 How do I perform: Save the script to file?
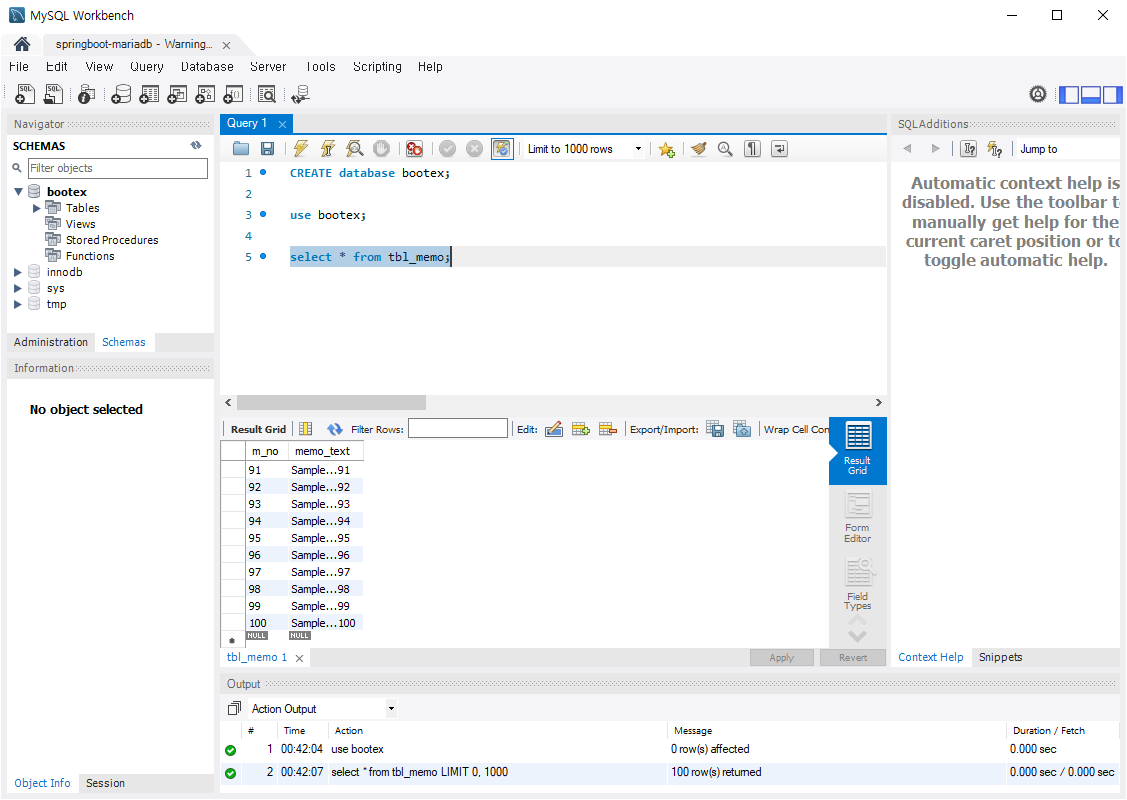[267, 149]
